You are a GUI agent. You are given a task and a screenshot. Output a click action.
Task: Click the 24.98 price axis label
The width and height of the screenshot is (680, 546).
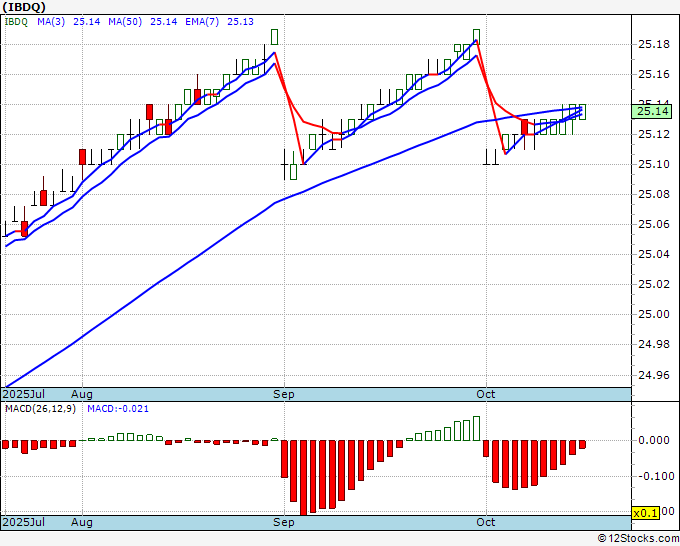pos(654,344)
